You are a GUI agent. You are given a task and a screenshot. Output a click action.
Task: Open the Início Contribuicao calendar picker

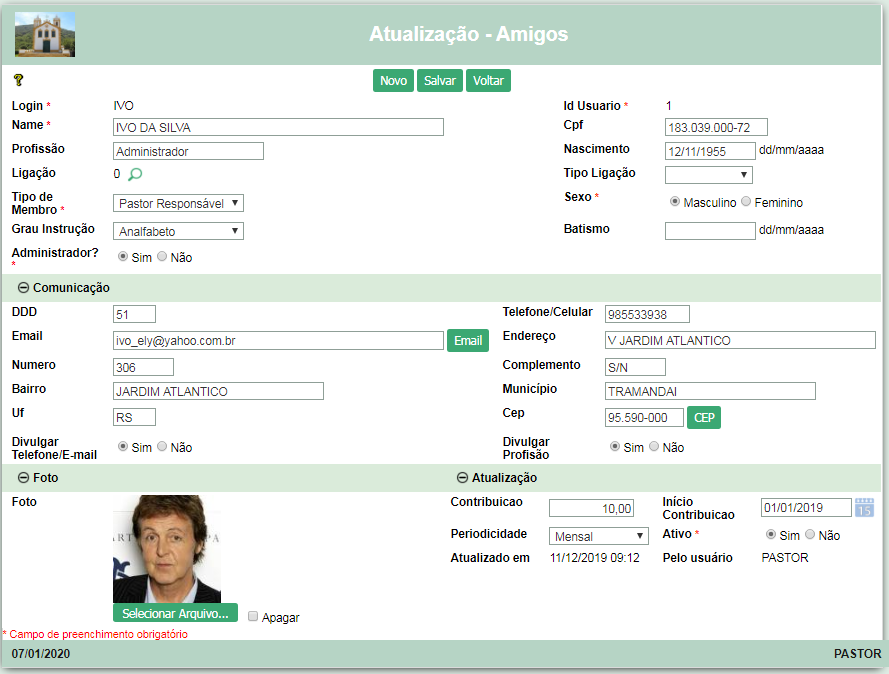click(x=864, y=507)
